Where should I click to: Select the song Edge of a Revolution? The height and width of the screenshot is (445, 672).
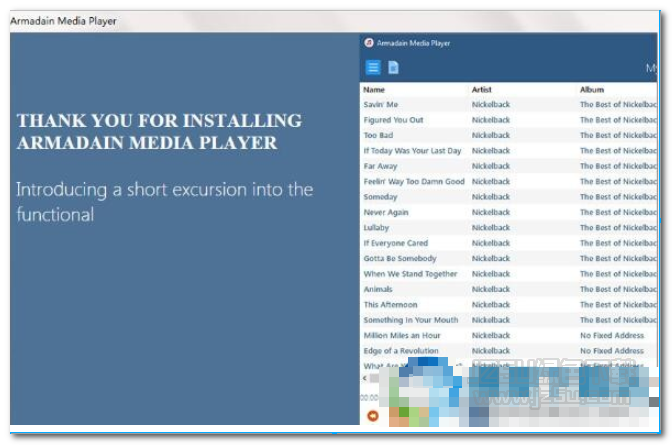[401, 351]
